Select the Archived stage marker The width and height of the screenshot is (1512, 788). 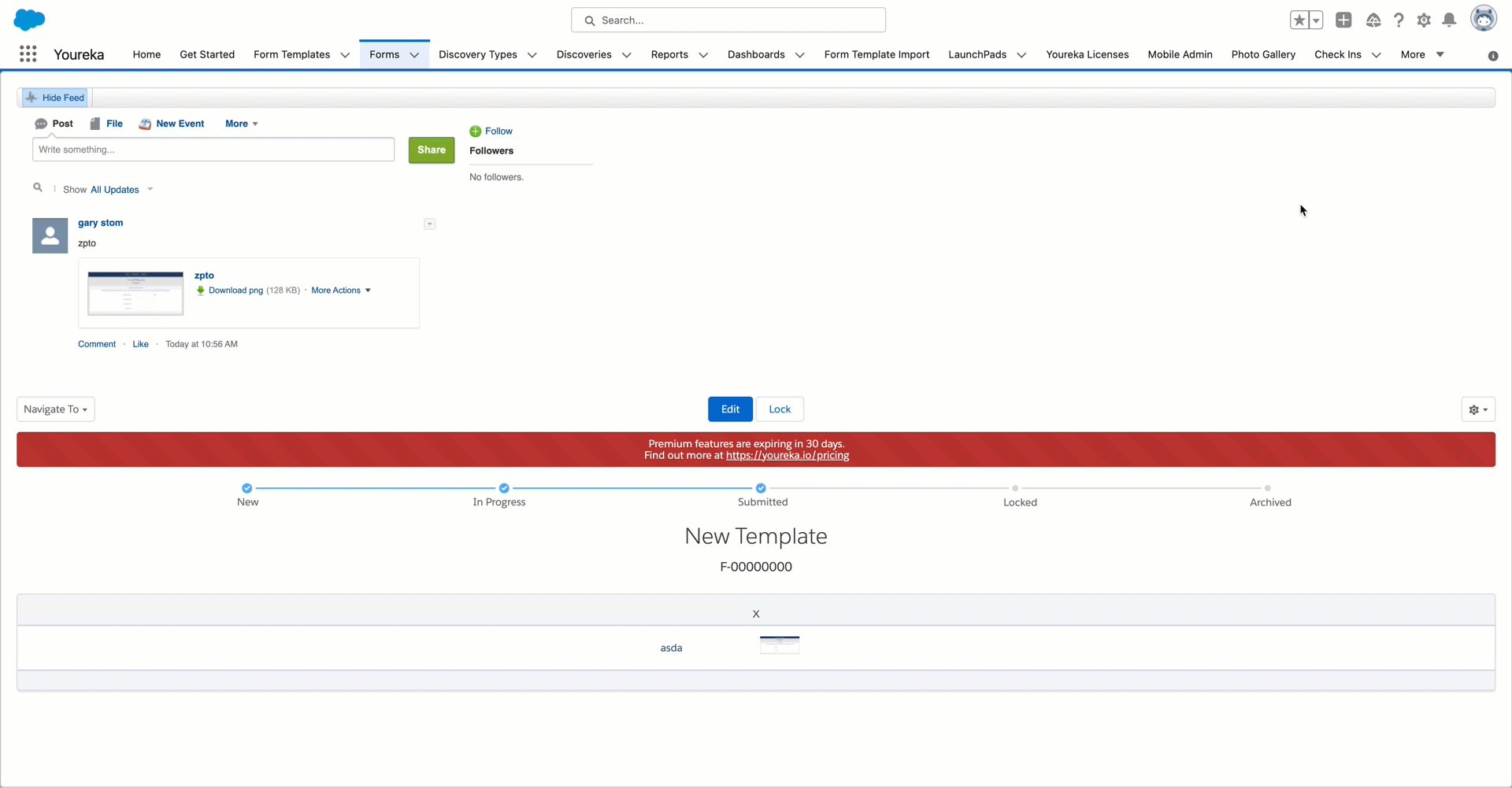tap(1267, 488)
